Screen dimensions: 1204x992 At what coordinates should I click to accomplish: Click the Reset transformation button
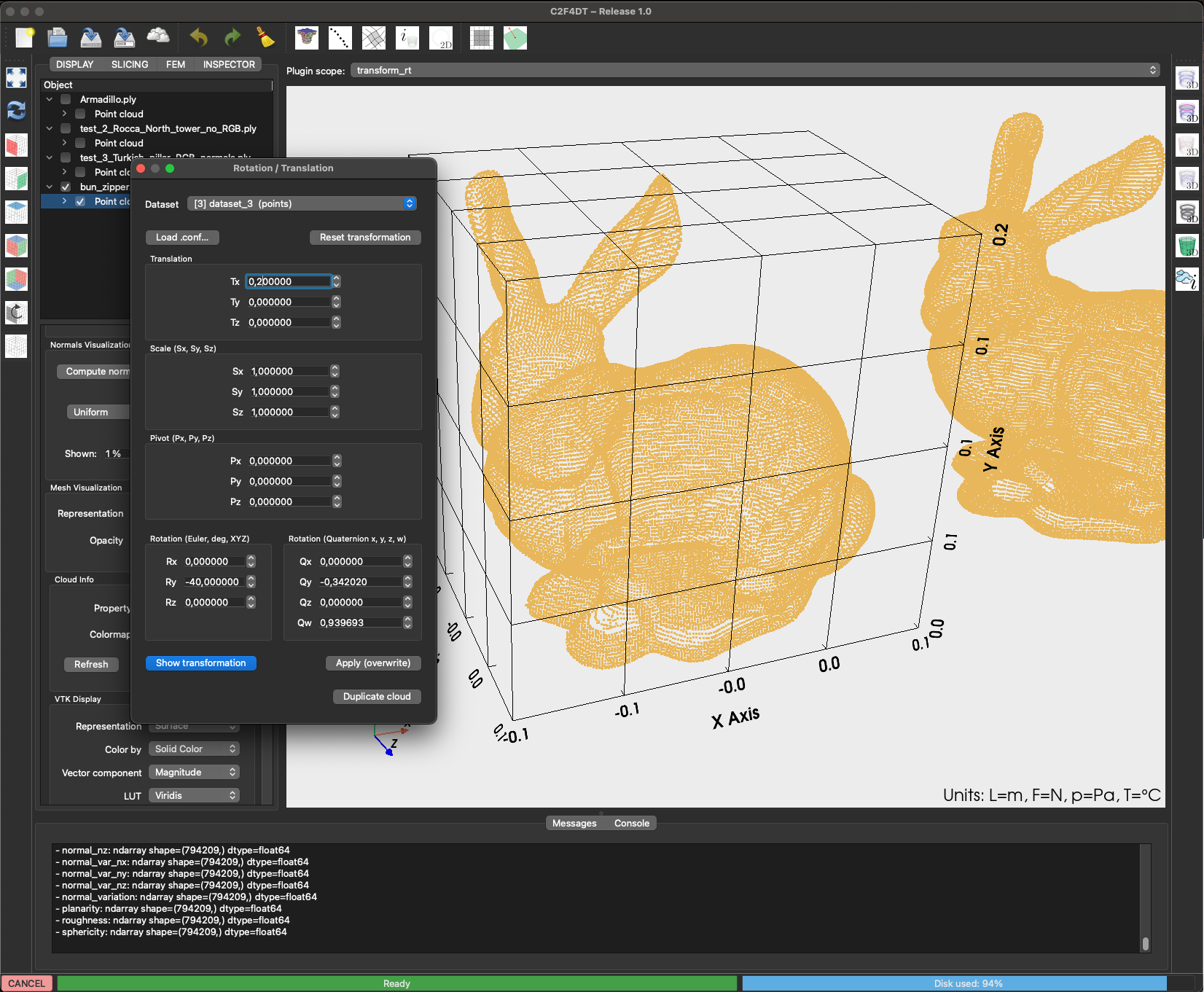tap(365, 238)
